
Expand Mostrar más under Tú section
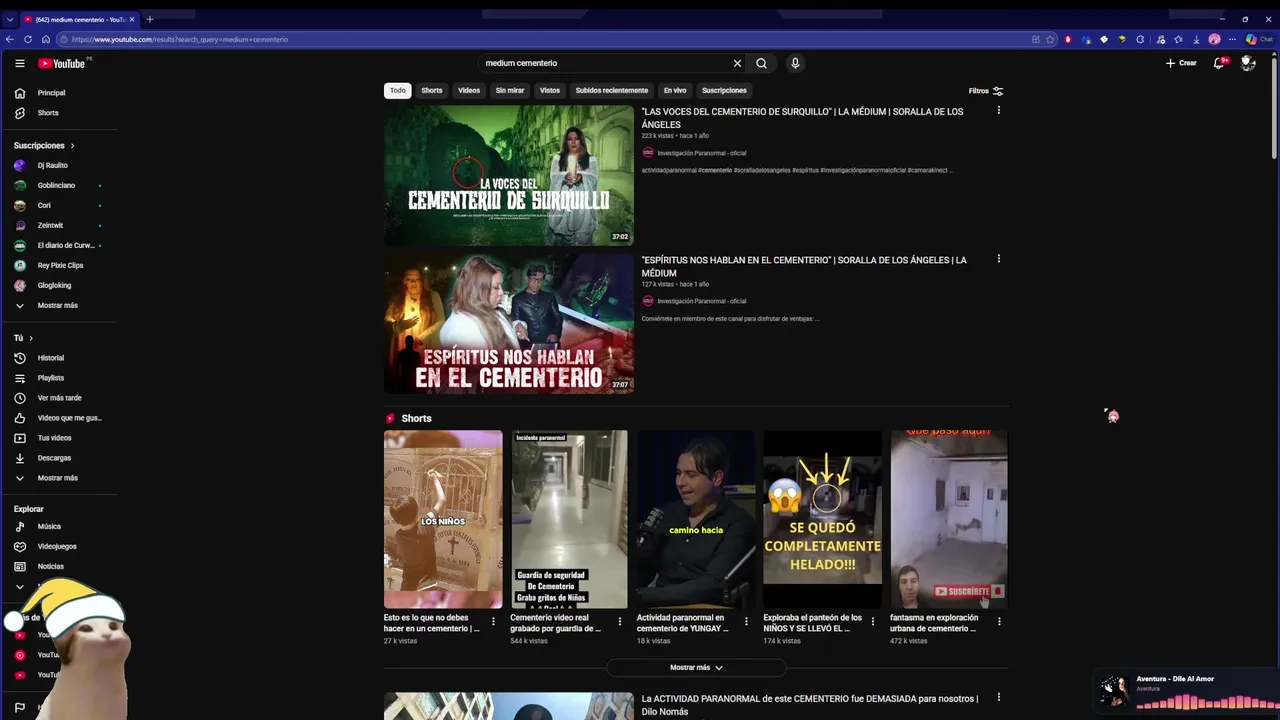coord(59,478)
